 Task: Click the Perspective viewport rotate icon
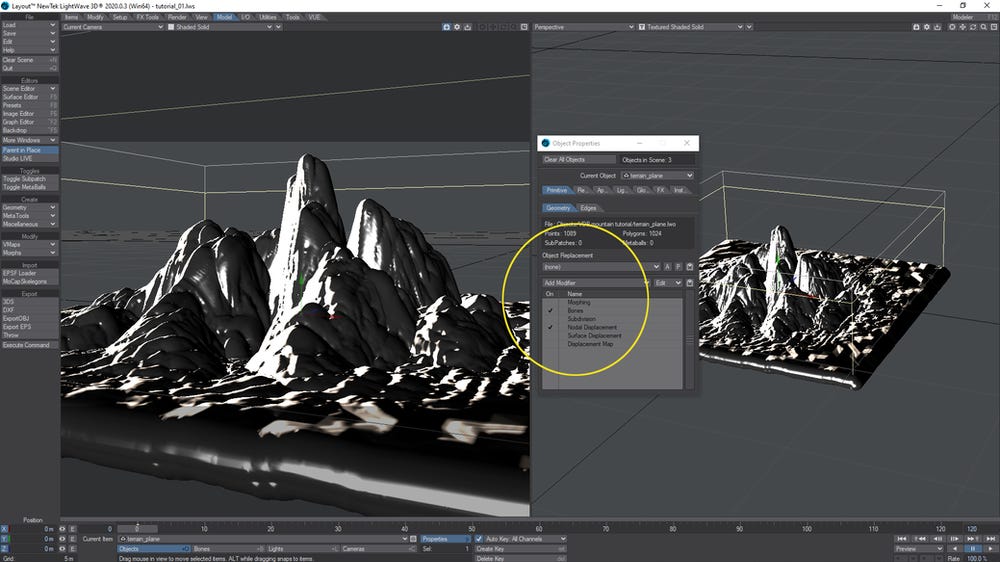click(x=973, y=27)
